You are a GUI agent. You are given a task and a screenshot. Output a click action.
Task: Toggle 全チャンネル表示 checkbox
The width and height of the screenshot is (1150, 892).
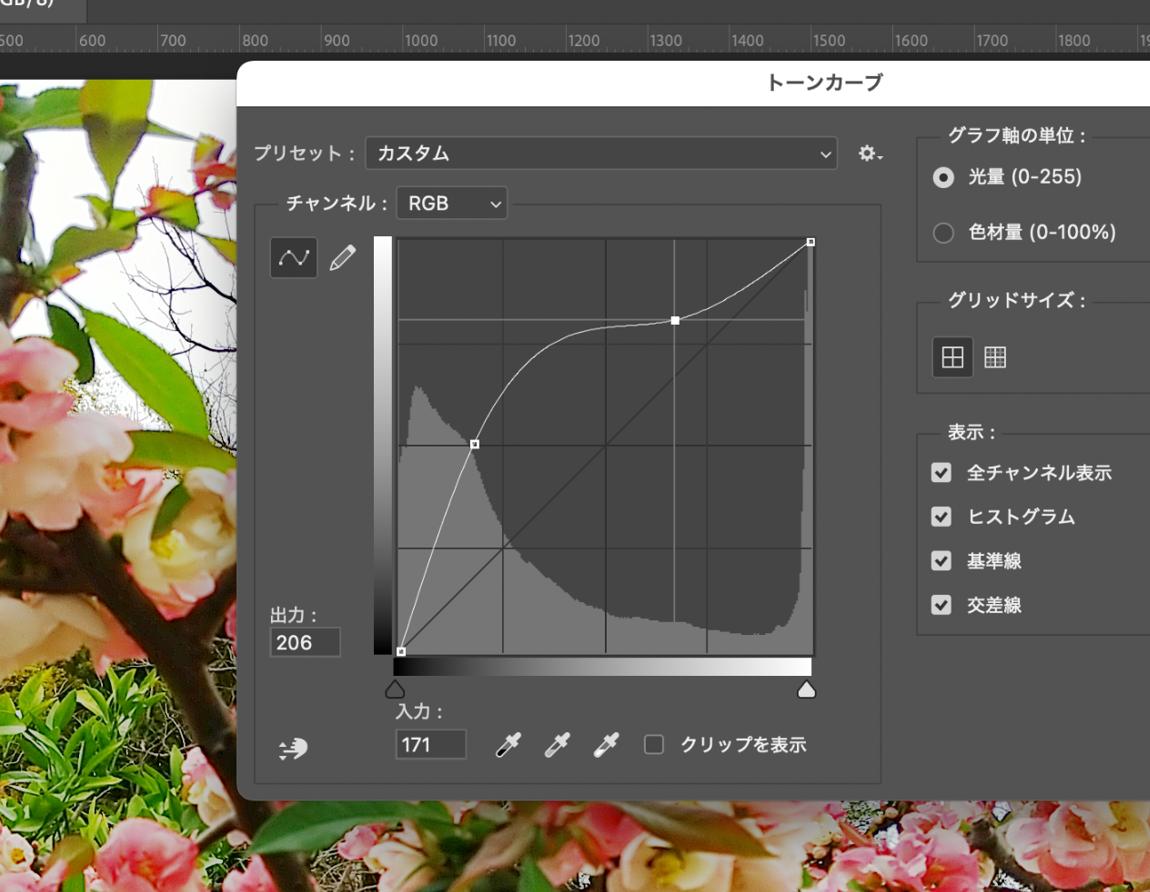tap(941, 472)
